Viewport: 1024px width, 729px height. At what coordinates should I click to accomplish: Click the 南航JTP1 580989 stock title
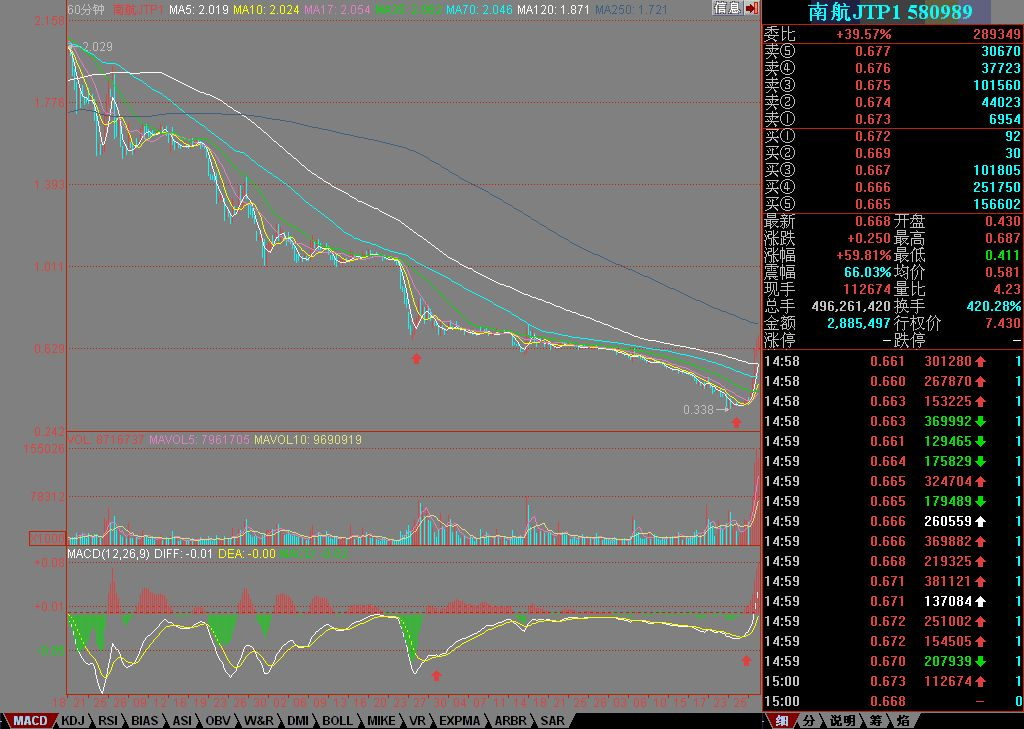891,12
